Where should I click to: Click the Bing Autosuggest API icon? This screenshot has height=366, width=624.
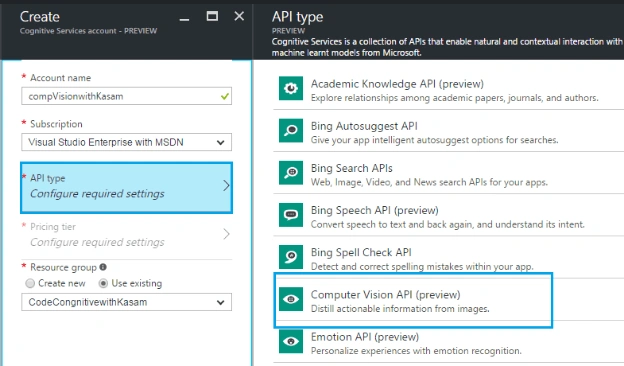click(x=291, y=130)
